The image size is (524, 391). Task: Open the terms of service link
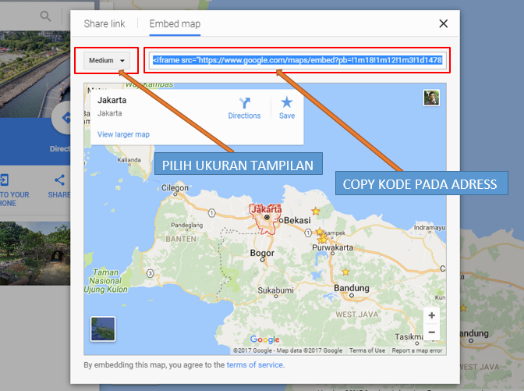click(255, 365)
